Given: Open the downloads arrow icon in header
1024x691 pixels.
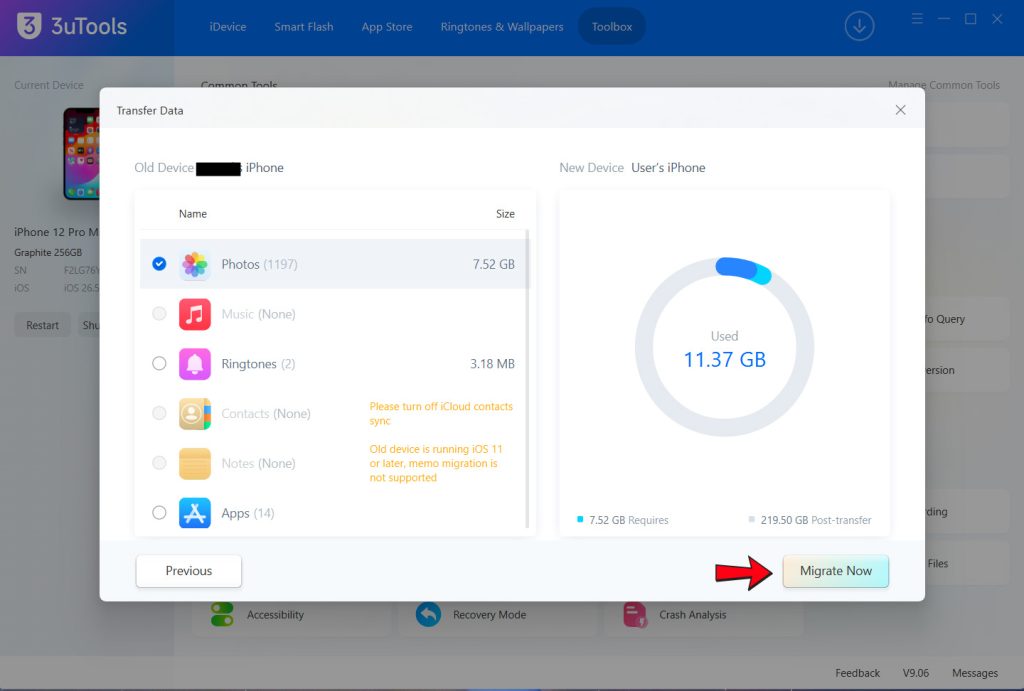Looking at the screenshot, I should (x=859, y=26).
